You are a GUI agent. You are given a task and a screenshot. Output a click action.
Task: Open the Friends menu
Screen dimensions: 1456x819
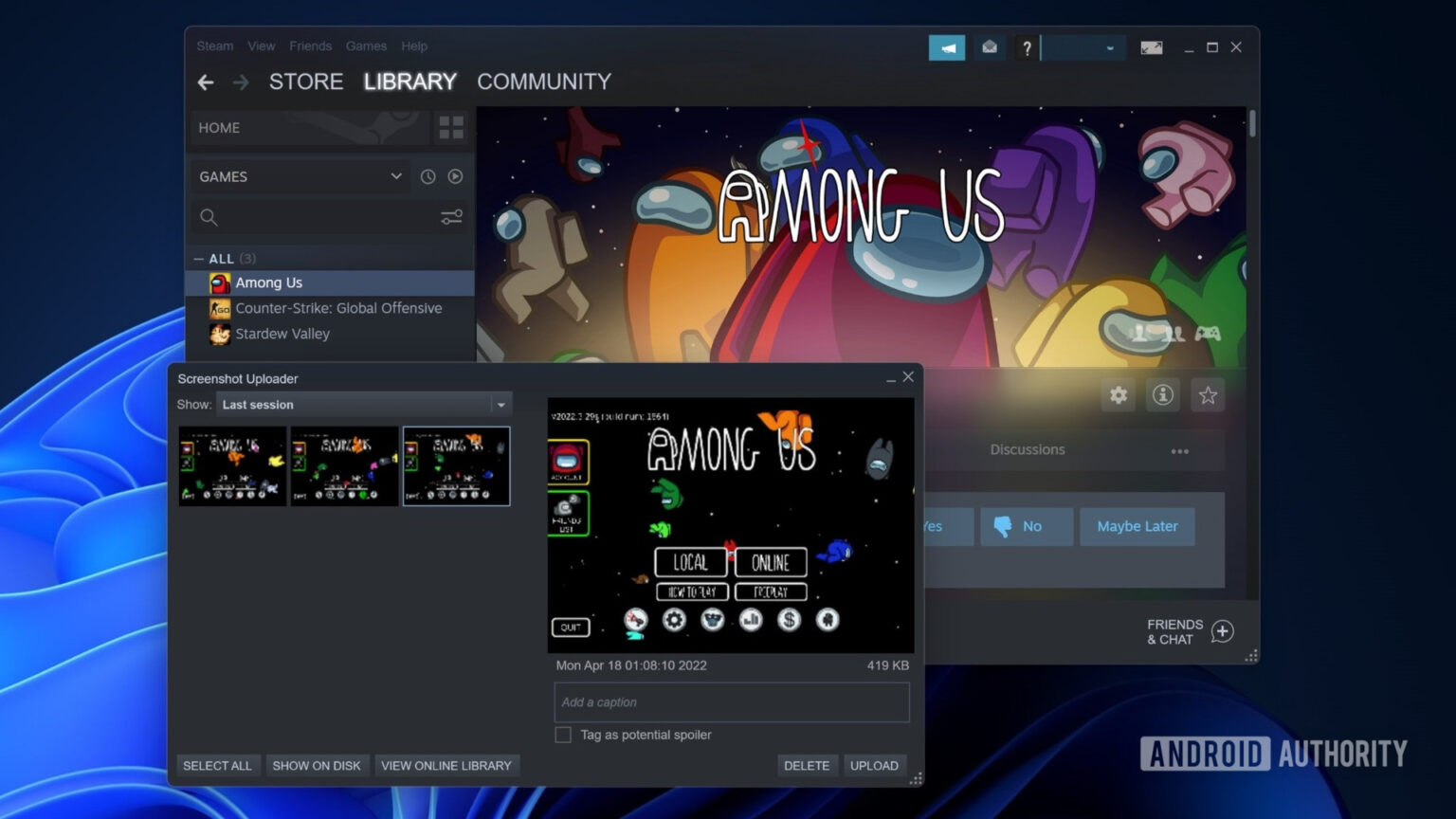(311, 46)
